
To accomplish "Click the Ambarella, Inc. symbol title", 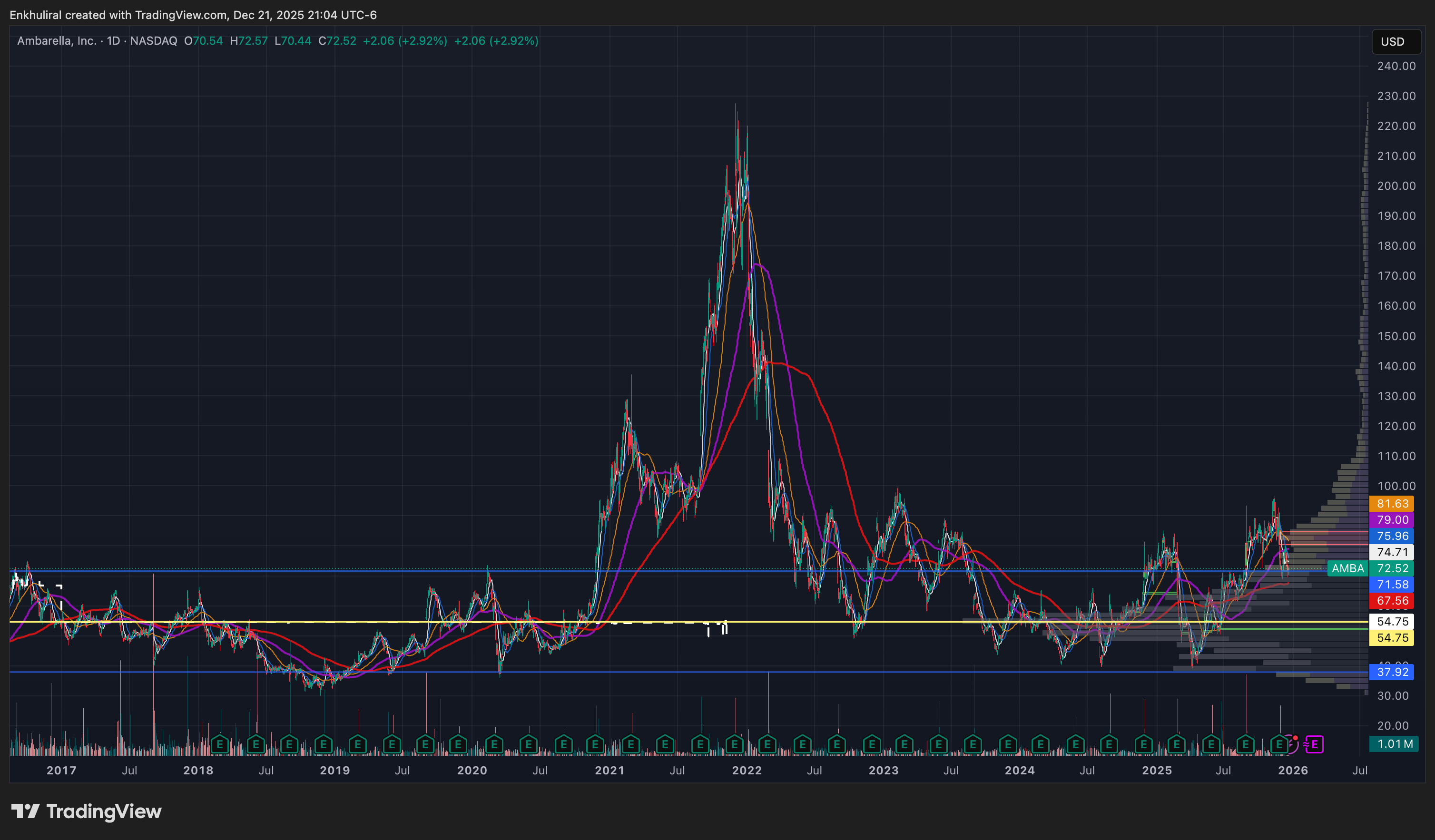I will point(56,41).
